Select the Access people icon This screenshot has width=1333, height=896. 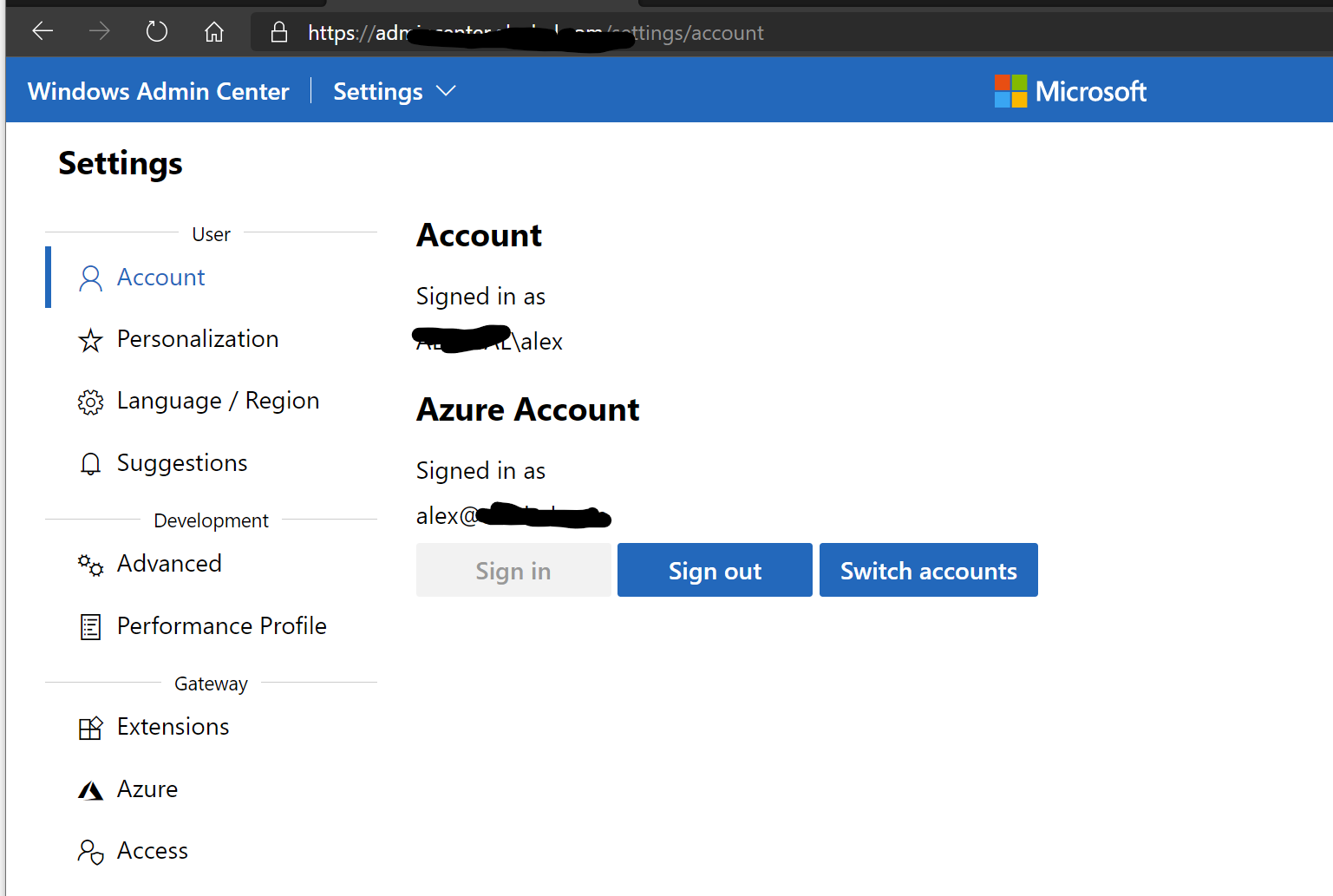point(90,852)
